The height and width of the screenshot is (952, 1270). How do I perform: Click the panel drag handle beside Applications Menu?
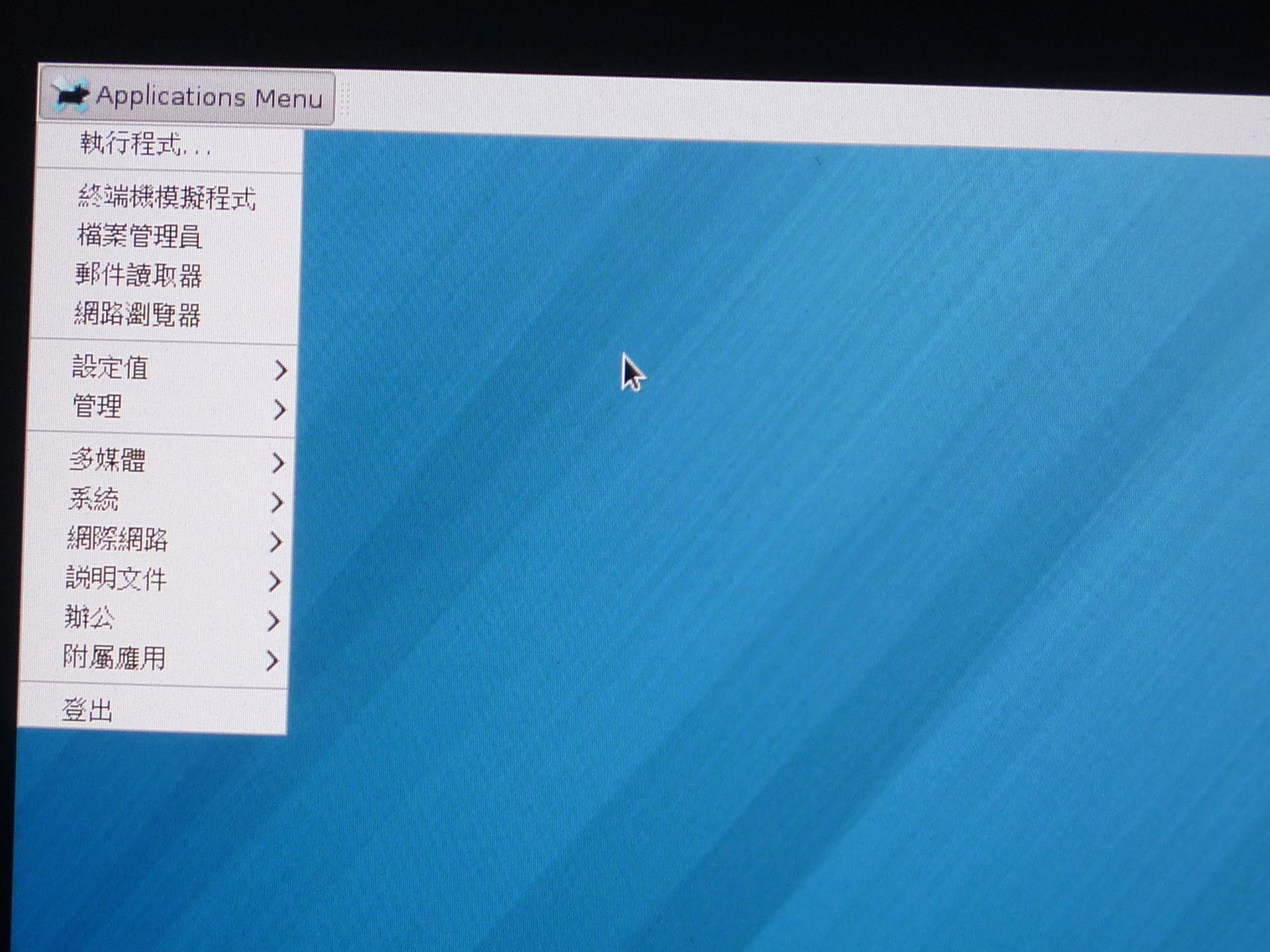(x=345, y=99)
